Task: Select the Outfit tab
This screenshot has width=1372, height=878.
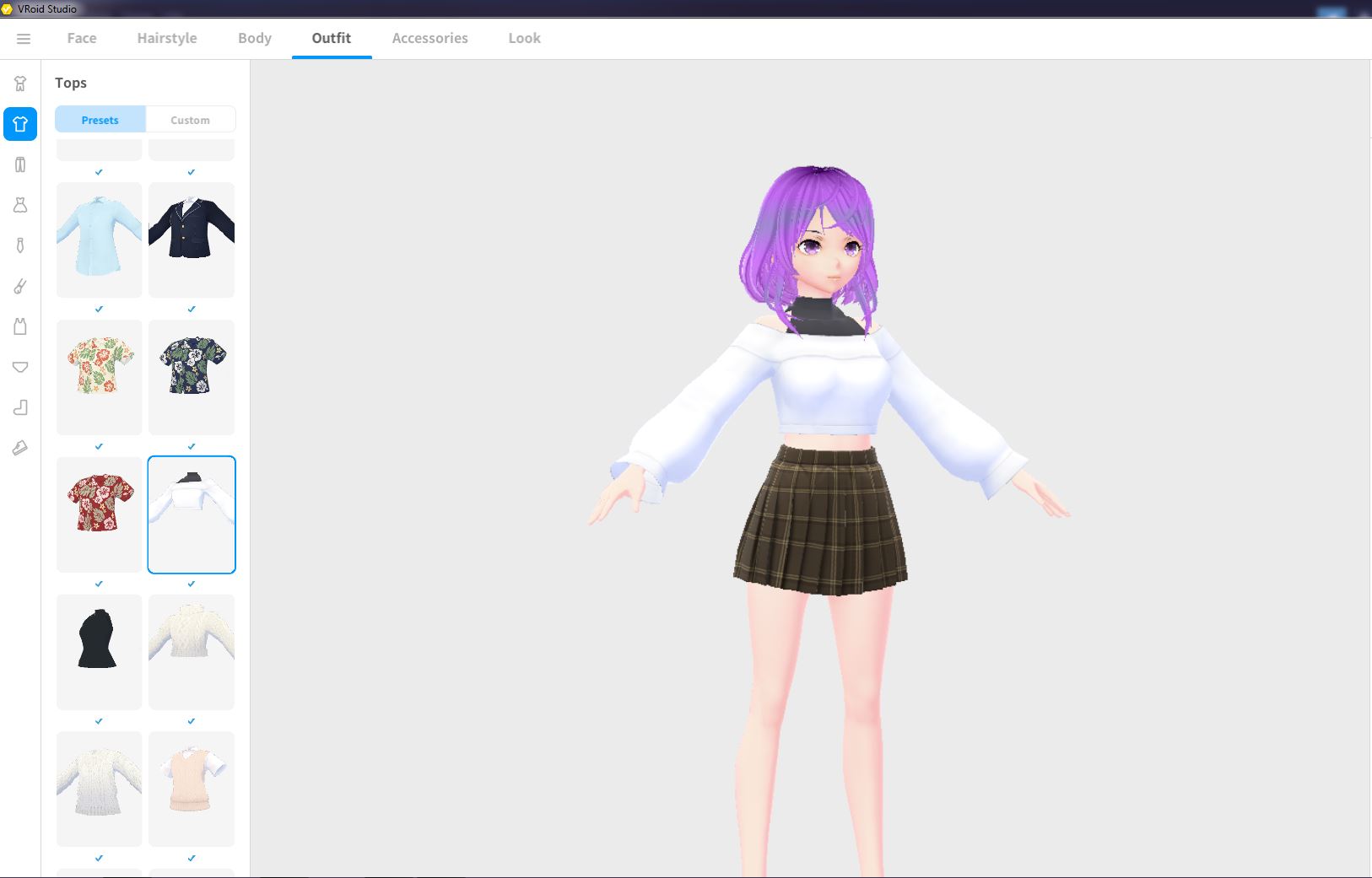Action: (332, 38)
